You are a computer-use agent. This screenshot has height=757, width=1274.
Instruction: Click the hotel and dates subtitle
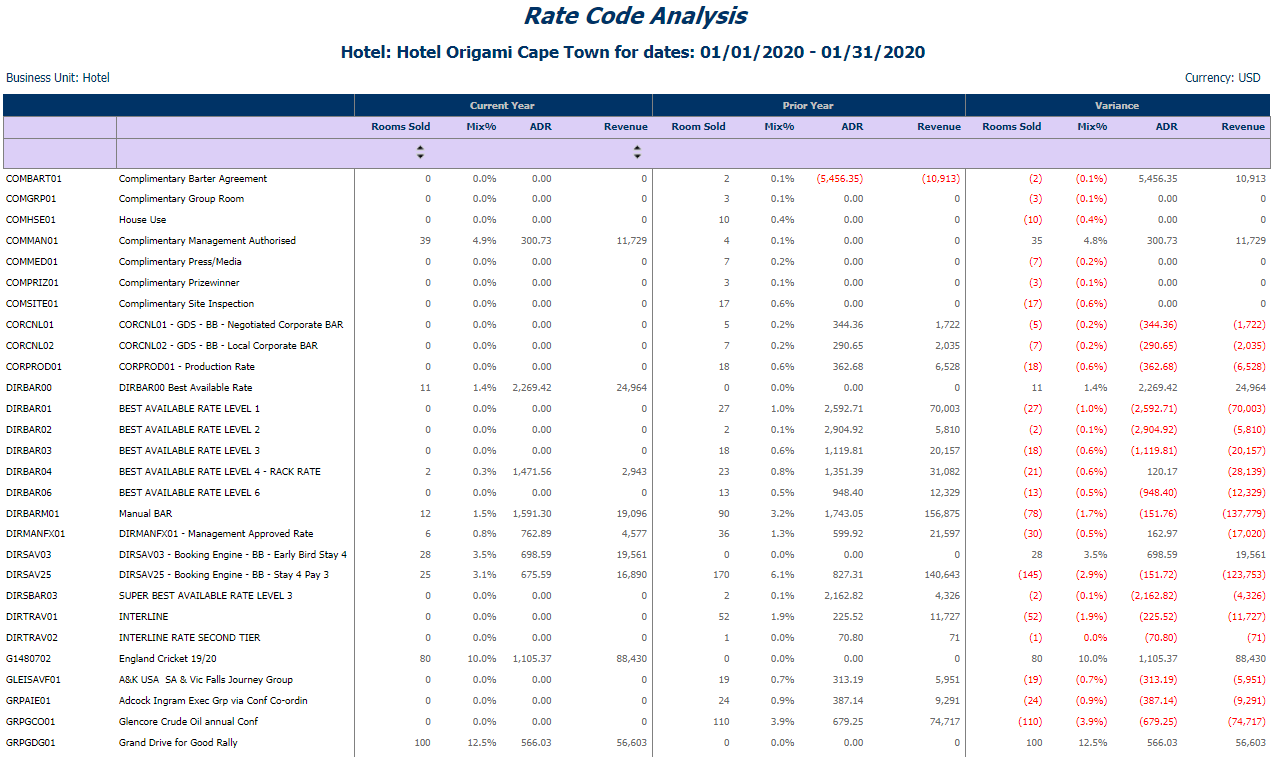tap(633, 52)
